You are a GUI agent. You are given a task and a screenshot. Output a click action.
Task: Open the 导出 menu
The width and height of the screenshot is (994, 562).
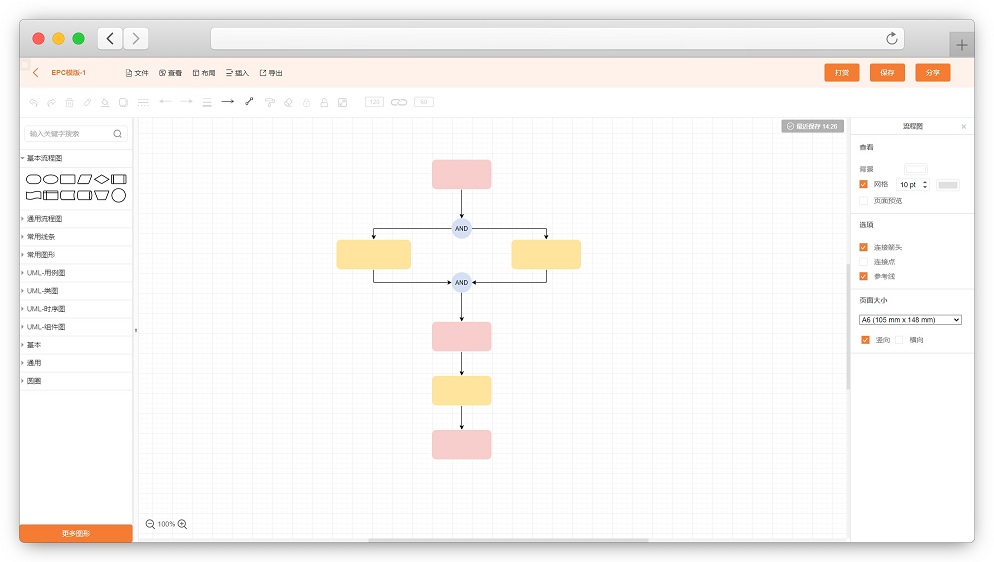coord(271,73)
